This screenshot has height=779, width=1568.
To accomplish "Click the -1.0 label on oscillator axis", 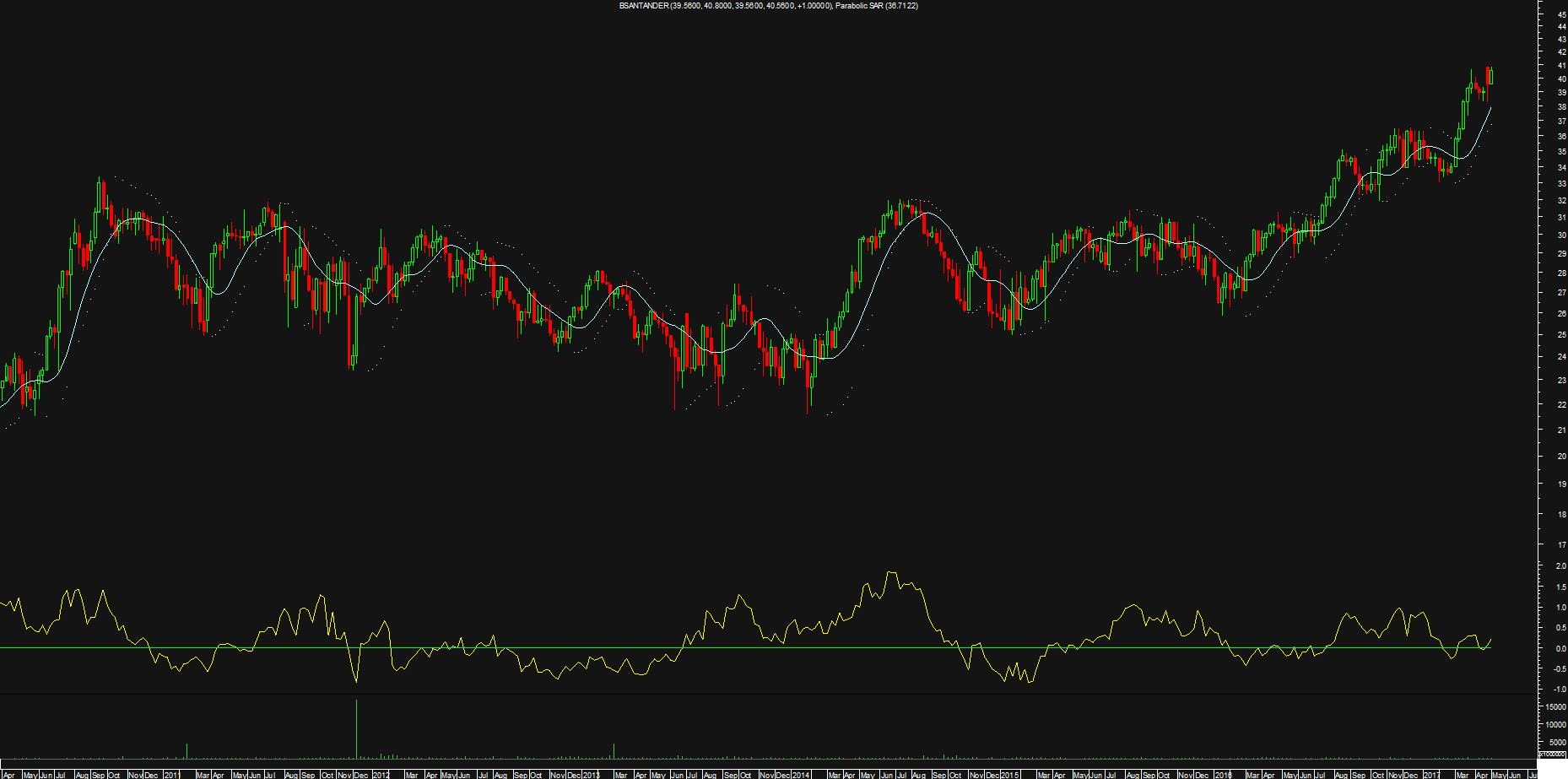I will point(1560,688).
